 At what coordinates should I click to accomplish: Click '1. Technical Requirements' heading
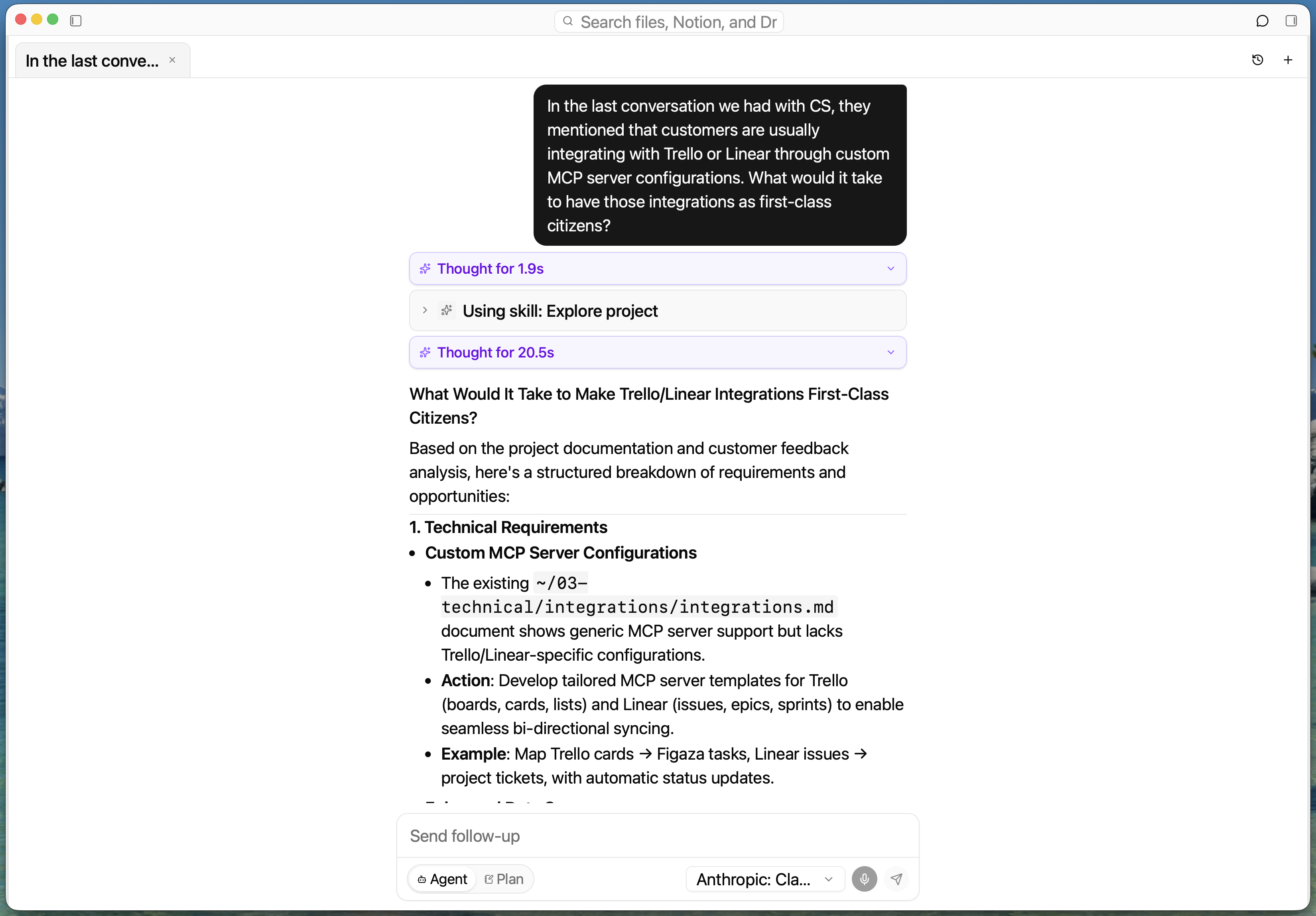click(508, 527)
